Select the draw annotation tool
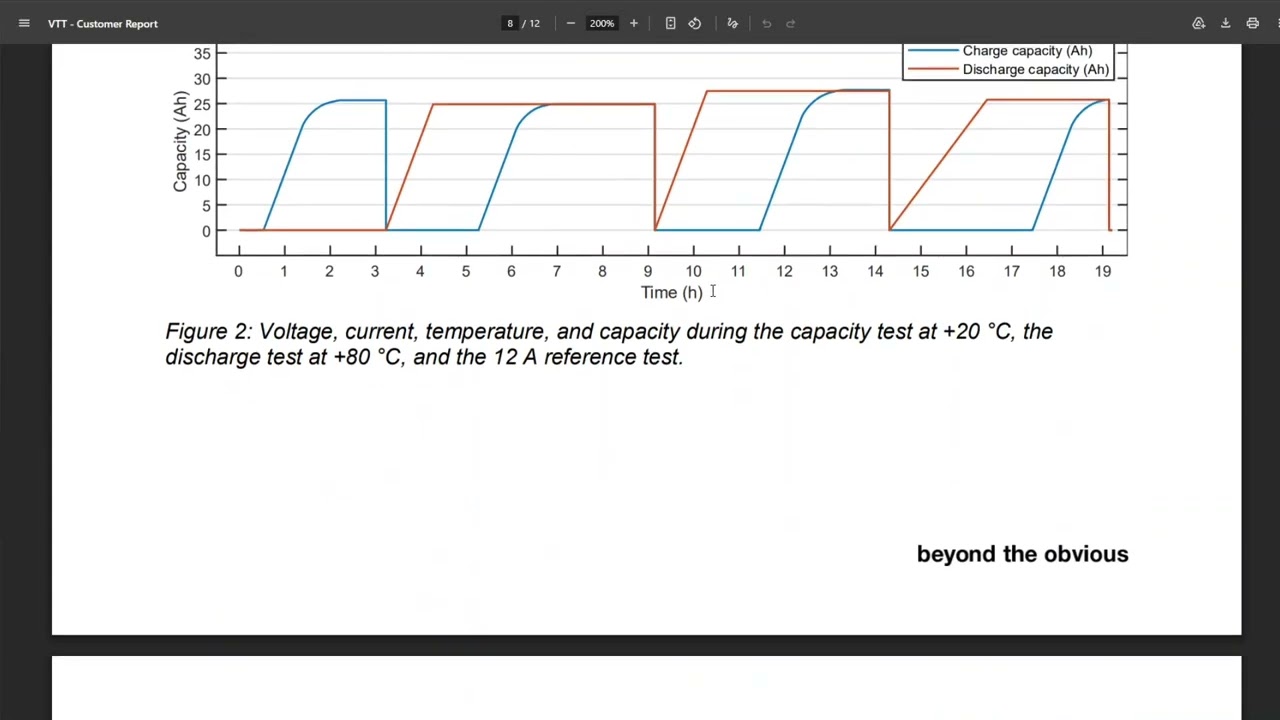 point(732,23)
